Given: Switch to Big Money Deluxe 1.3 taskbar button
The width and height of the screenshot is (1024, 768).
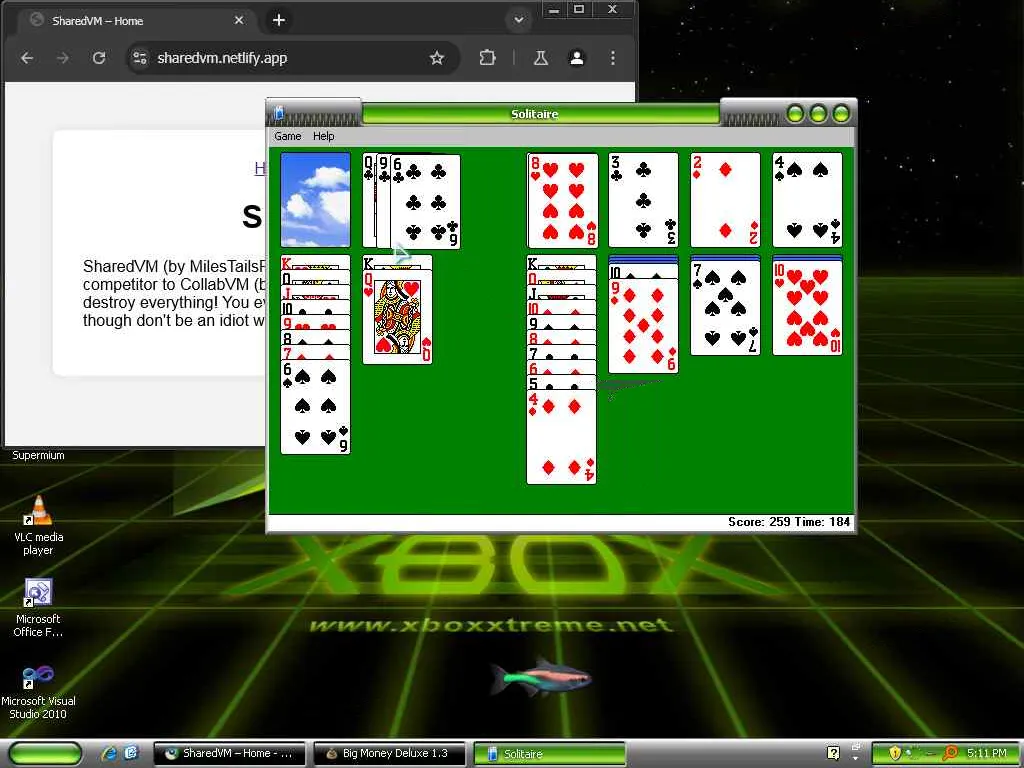Looking at the screenshot, I should coord(390,754).
